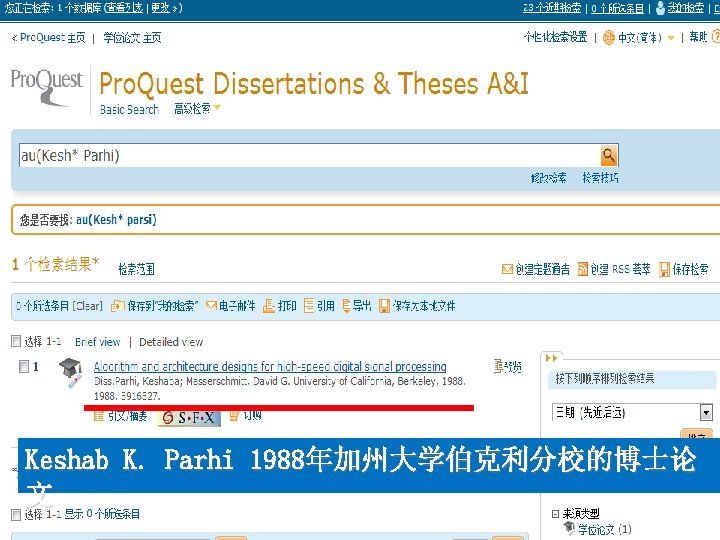
Task: Click the 导出 export icon
Action: pos(346,306)
